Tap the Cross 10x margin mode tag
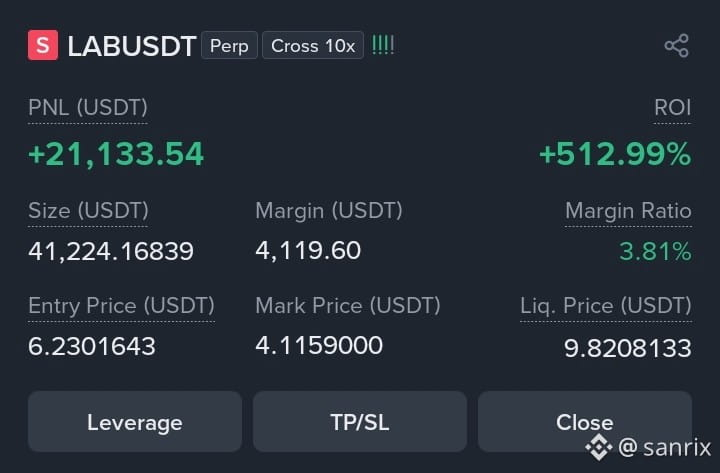Screen dimensions: 720x473 click(313, 45)
